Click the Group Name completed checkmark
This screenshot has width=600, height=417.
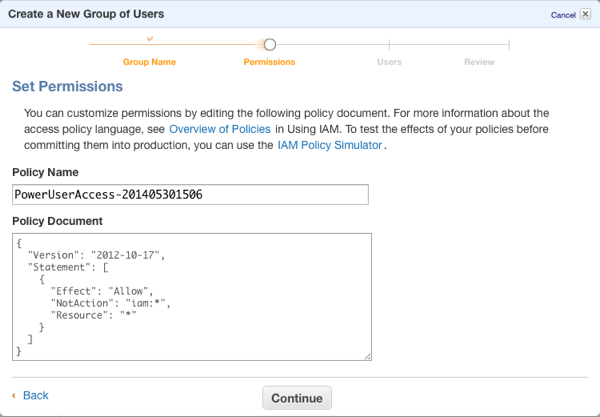[x=150, y=39]
